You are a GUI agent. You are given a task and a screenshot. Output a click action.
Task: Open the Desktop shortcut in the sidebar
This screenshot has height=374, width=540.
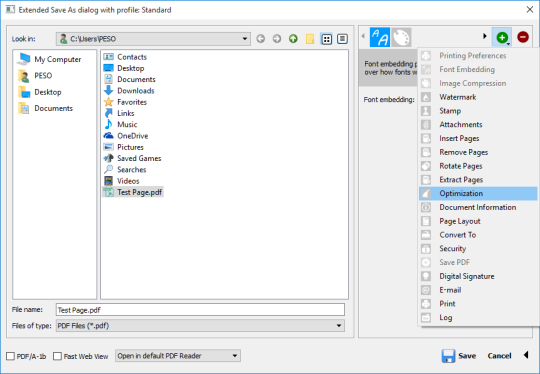click(40, 92)
